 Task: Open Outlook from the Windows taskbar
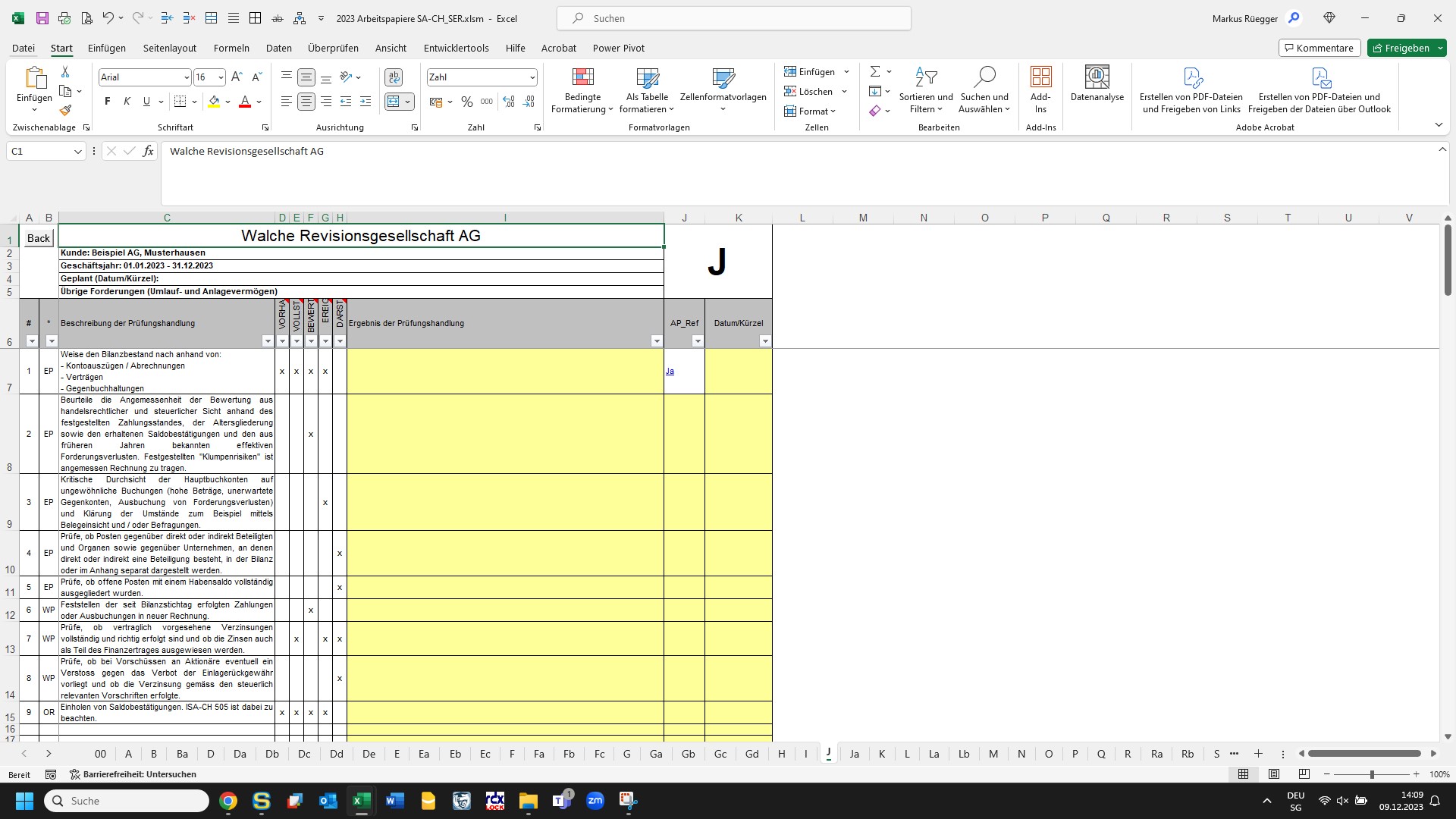328,801
